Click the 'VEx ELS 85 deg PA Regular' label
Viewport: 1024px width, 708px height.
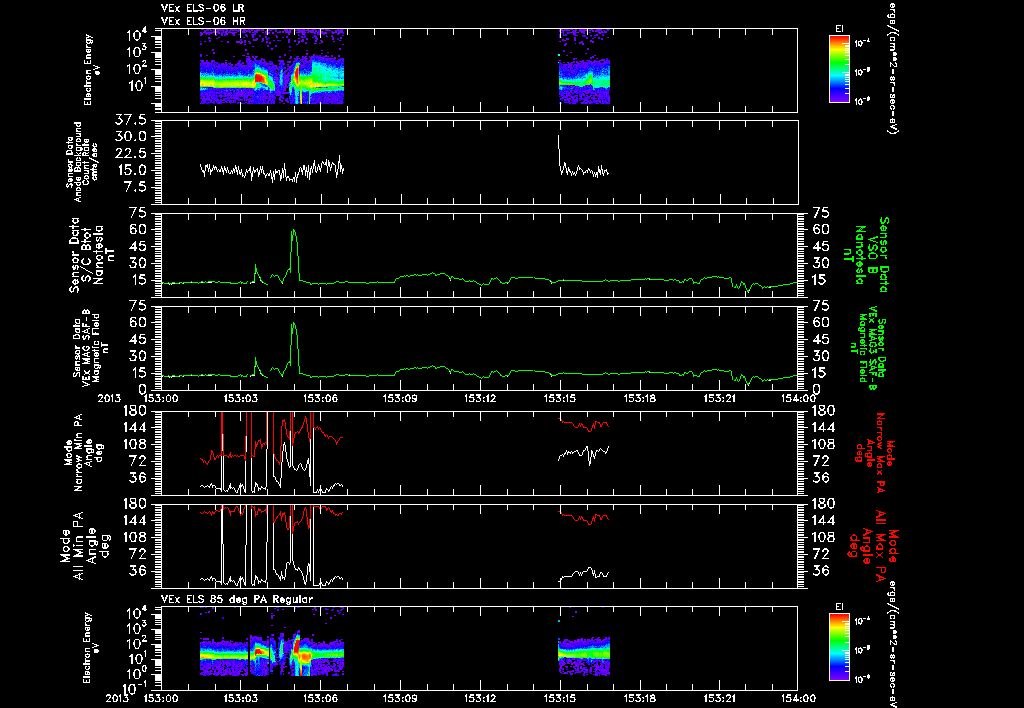[x=237, y=599]
